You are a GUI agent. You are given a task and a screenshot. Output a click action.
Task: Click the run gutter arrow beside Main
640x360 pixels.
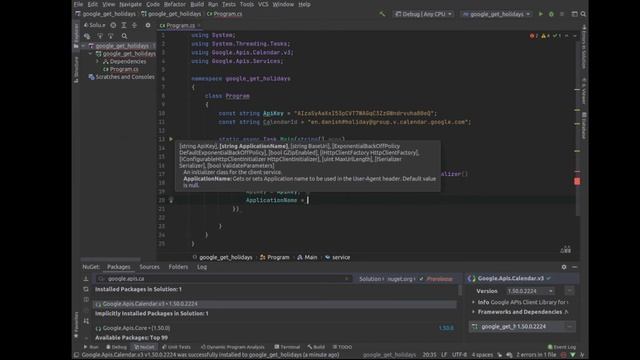(x=171, y=139)
